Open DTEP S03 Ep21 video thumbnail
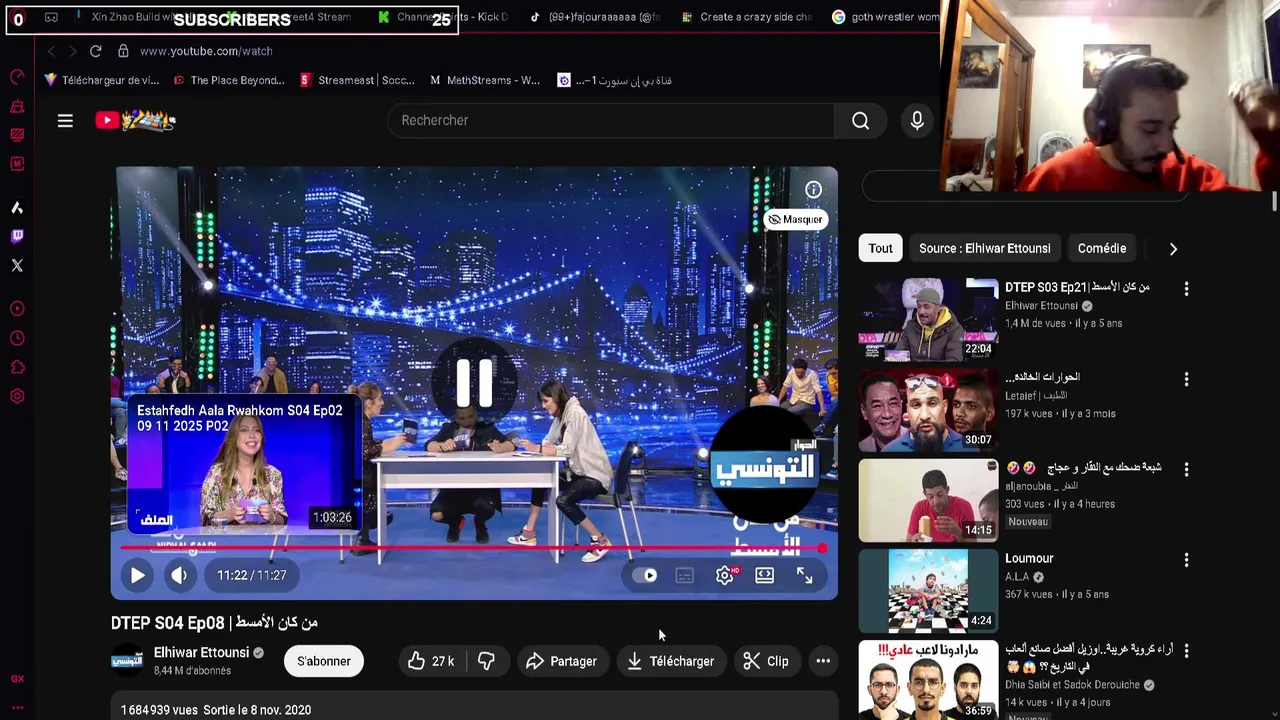Screen dimensions: 1280x720 click(928, 319)
